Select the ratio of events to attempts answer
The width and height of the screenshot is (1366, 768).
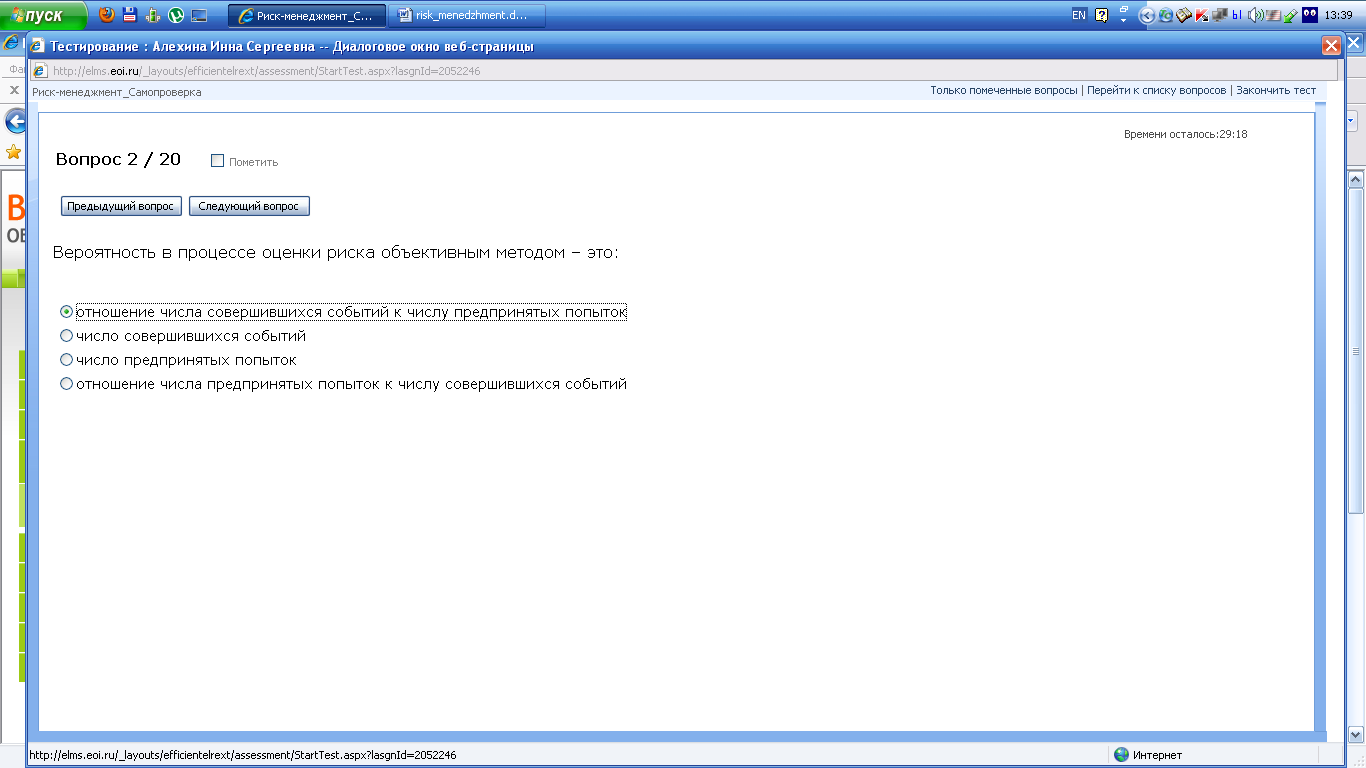(67, 312)
